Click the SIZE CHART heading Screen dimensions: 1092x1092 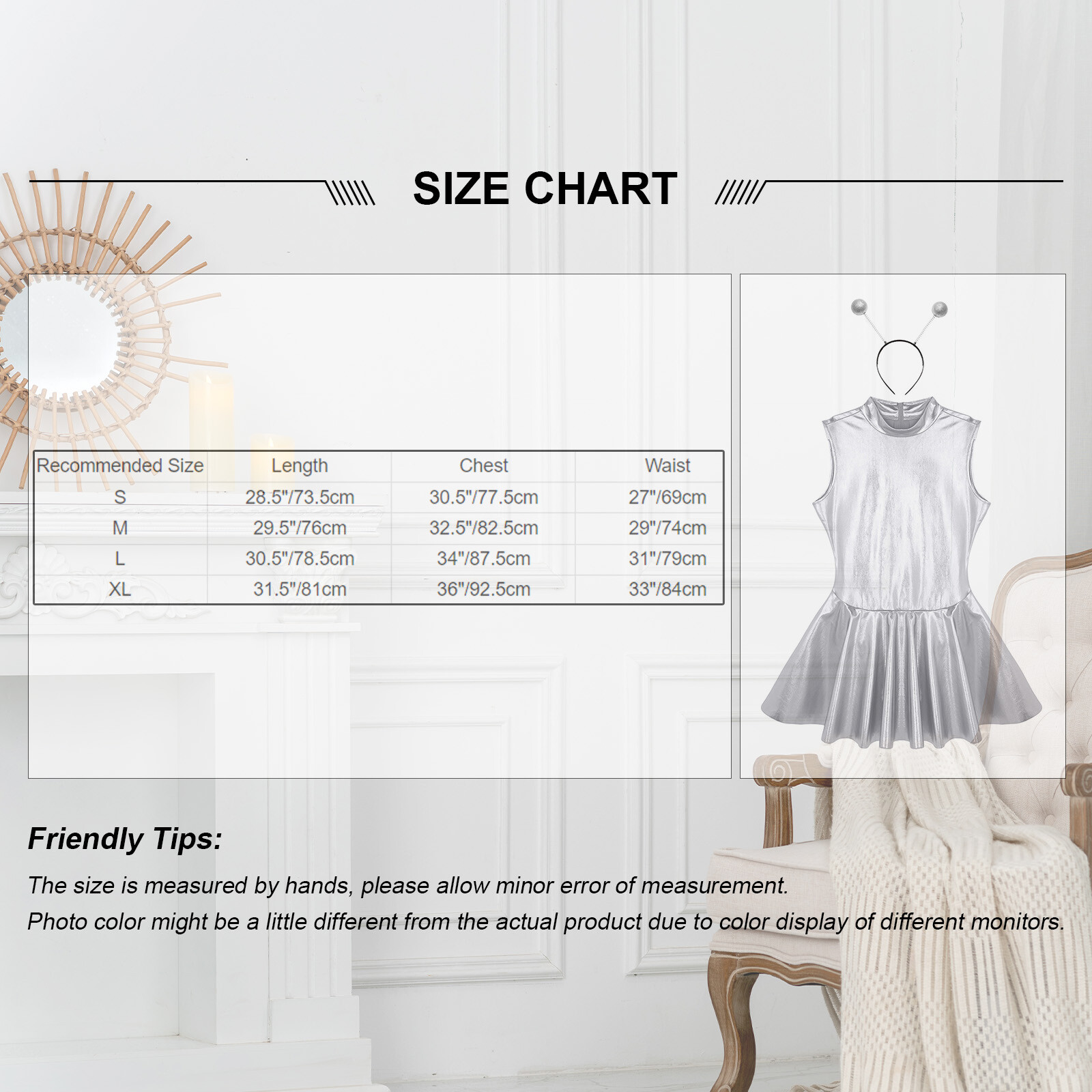(545, 188)
